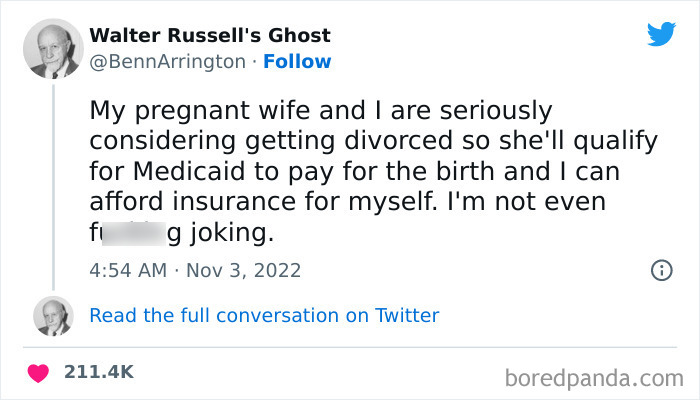
Task: Click the Twitter bird logo
Action: click(x=661, y=34)
